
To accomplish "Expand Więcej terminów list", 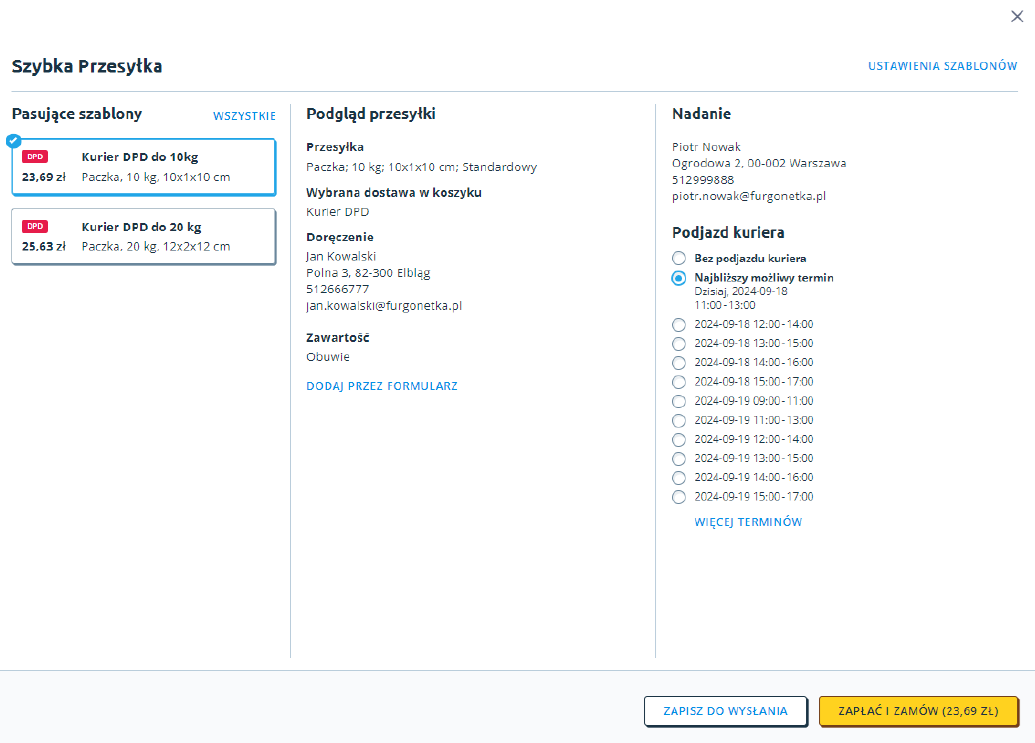I will coord(748,522).
